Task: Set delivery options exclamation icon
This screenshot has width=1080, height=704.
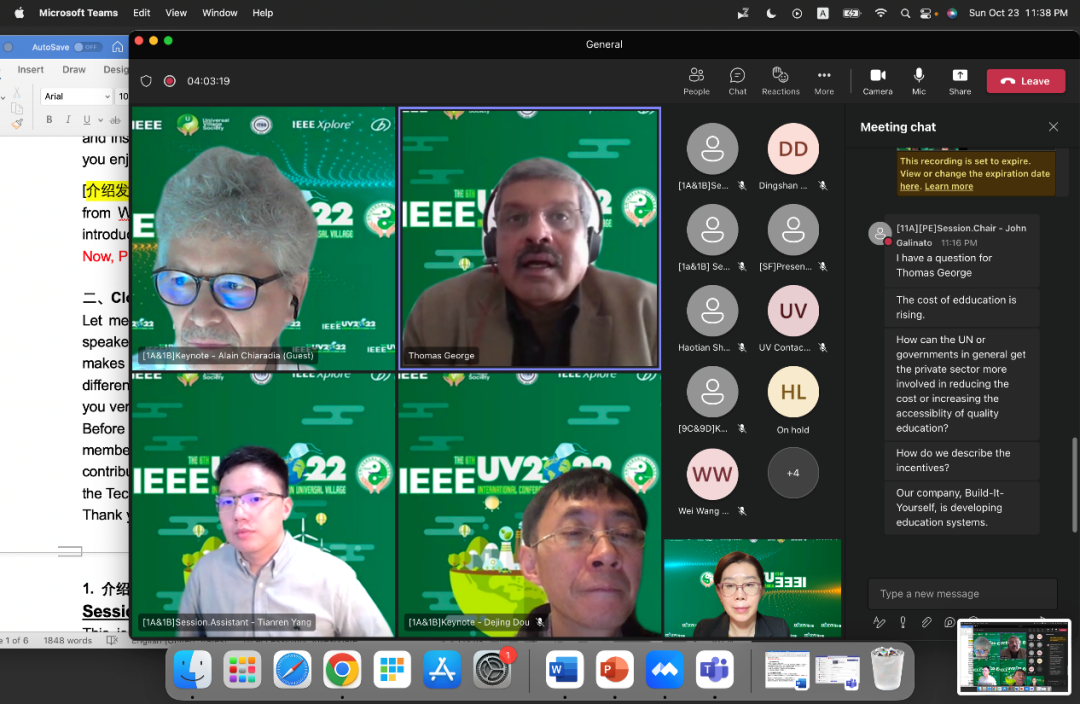Action: (x=902, y=622)
